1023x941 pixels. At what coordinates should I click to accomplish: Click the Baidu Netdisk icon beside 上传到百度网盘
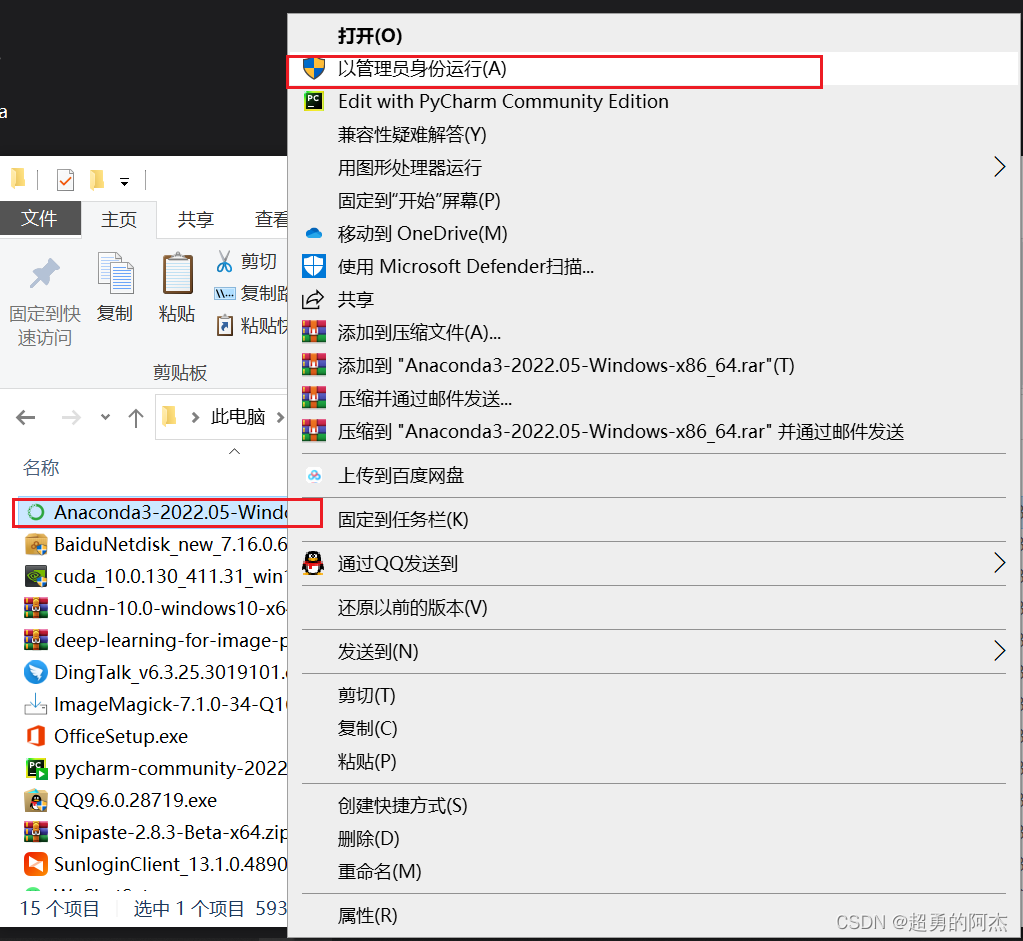click(314, 476)
